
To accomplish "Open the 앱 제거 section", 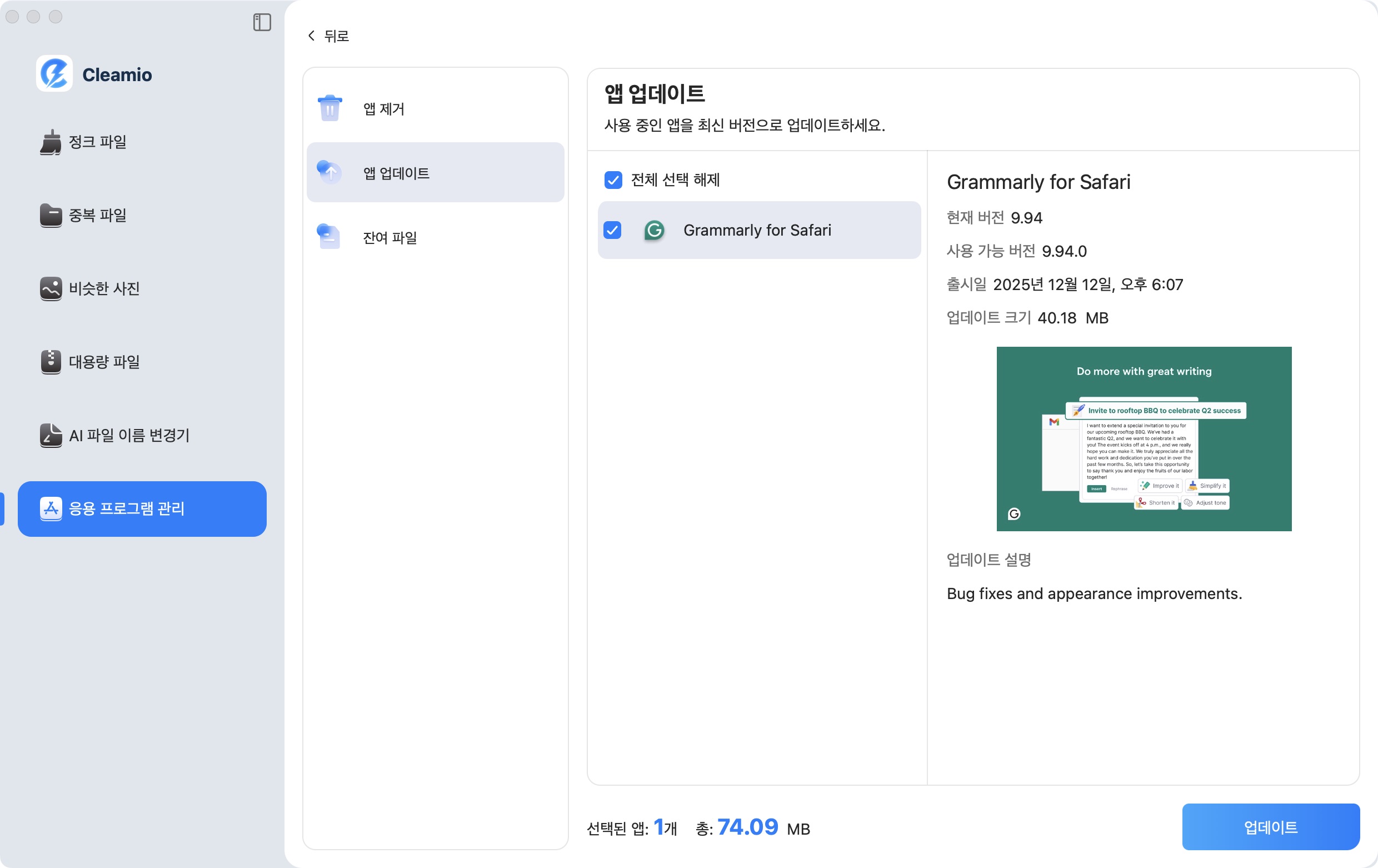I will coord(435,108).
